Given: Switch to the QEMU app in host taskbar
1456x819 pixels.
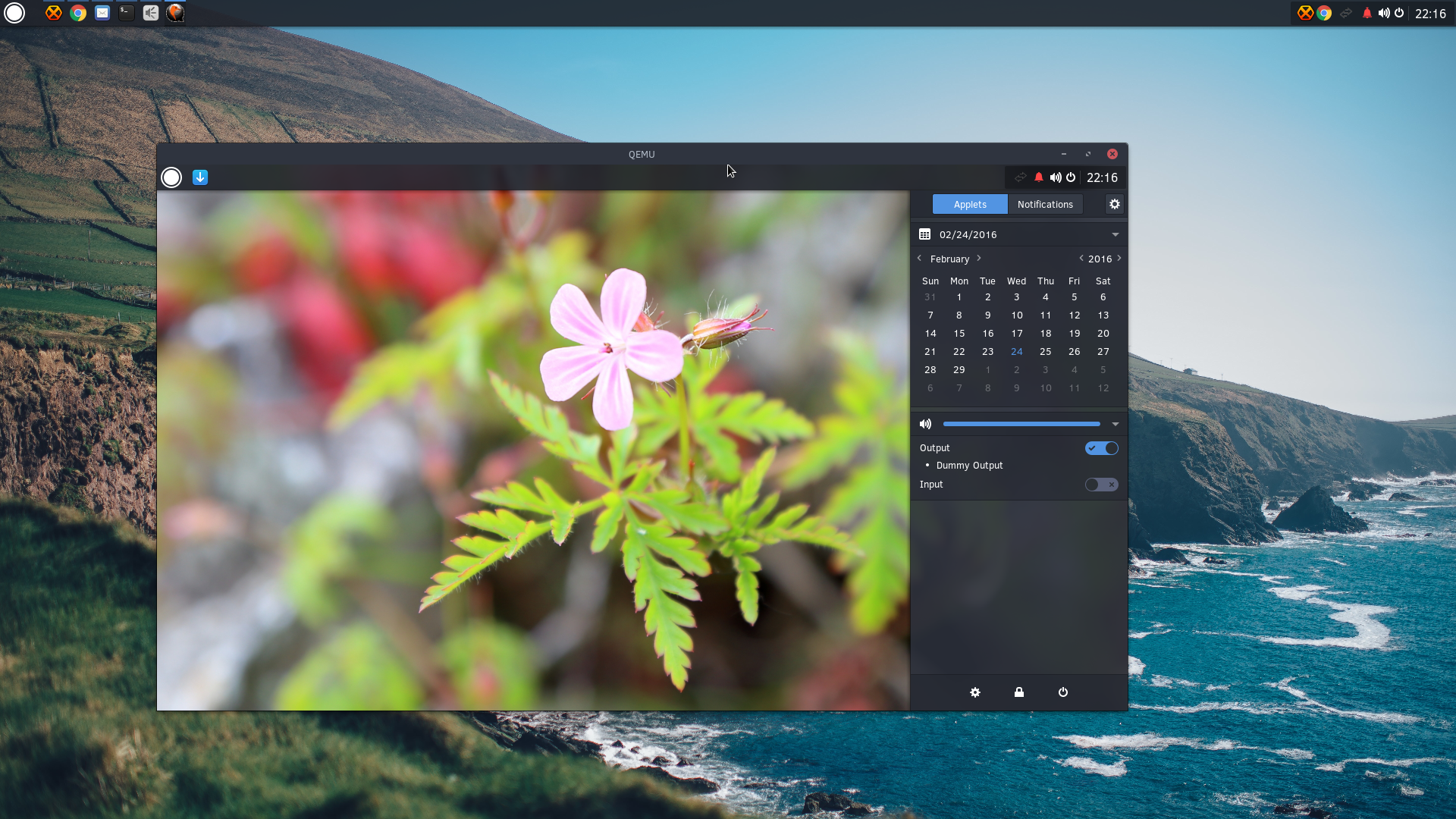Looking at the screenshot, I should click(x=175, y=13).
